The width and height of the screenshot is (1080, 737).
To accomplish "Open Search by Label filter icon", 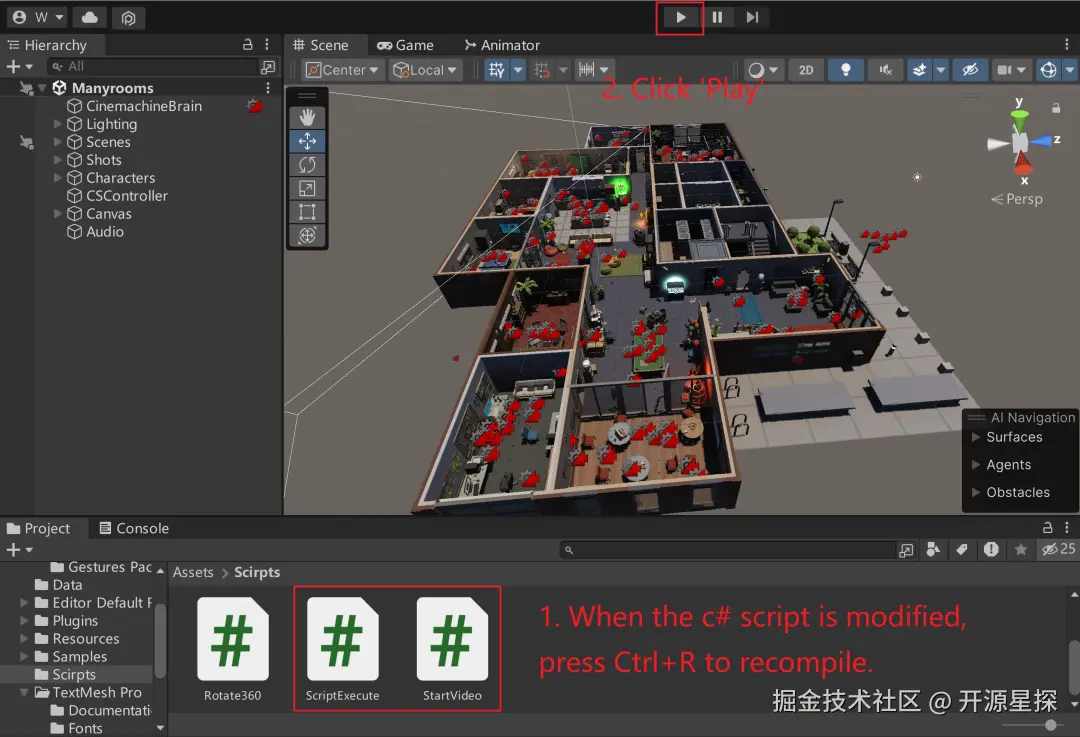I will tap(962, 550).
